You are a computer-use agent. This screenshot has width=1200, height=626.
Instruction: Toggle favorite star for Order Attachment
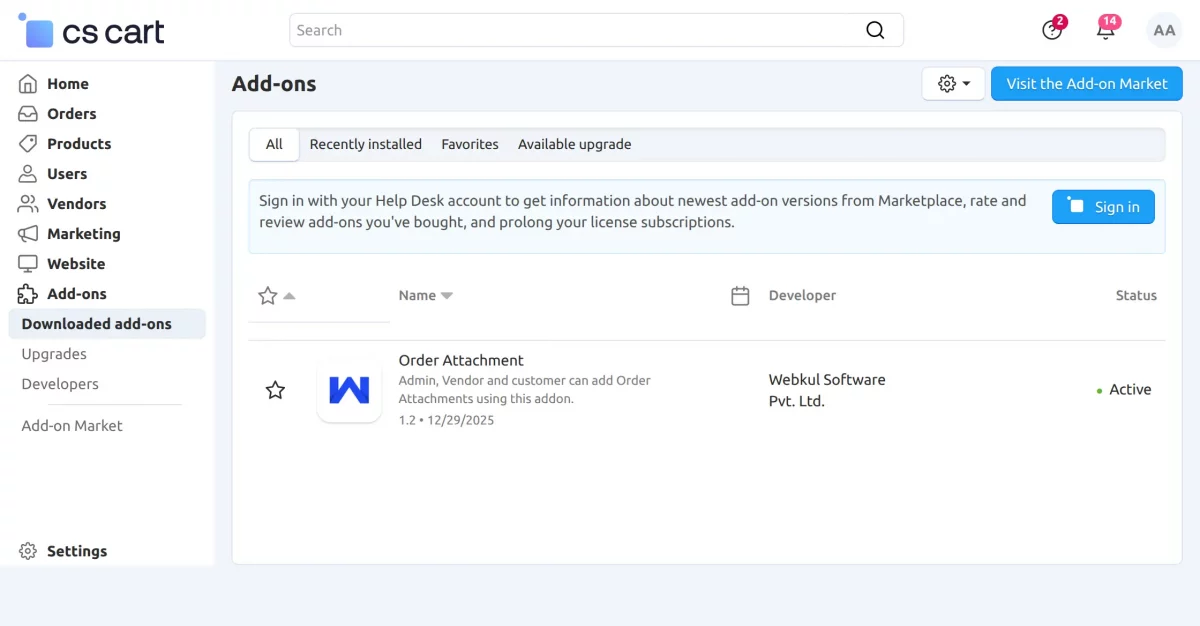click(275, 390)
